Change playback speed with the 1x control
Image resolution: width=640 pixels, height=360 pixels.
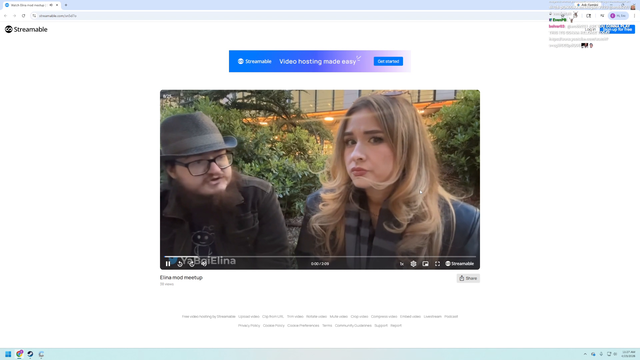(402, 264)
